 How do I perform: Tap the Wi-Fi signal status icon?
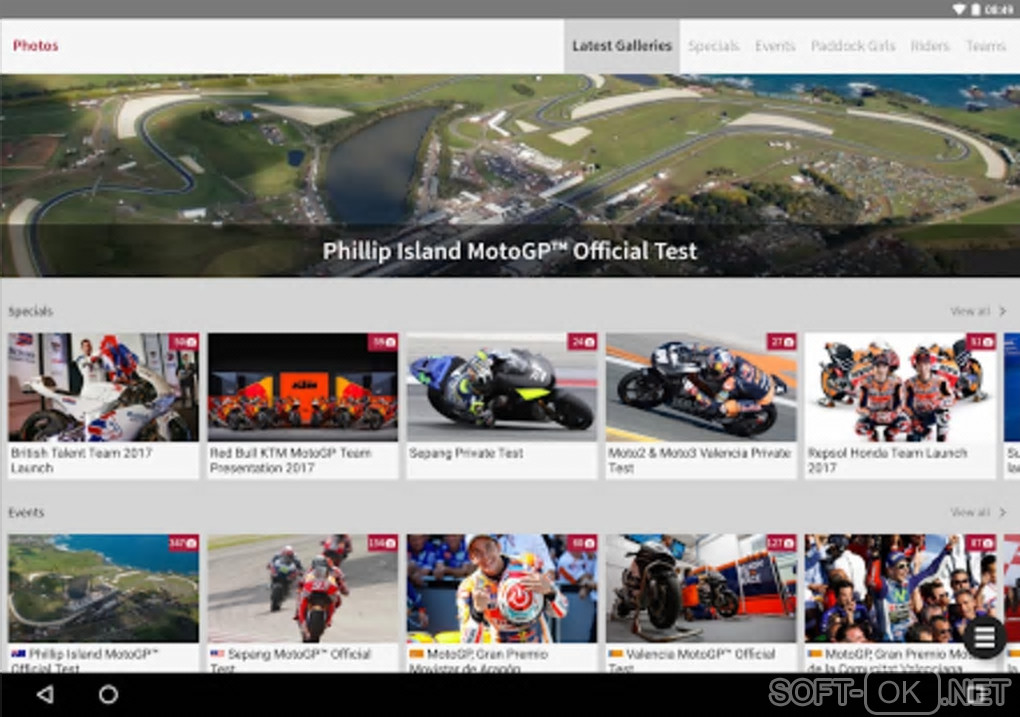tap(959, 9)
